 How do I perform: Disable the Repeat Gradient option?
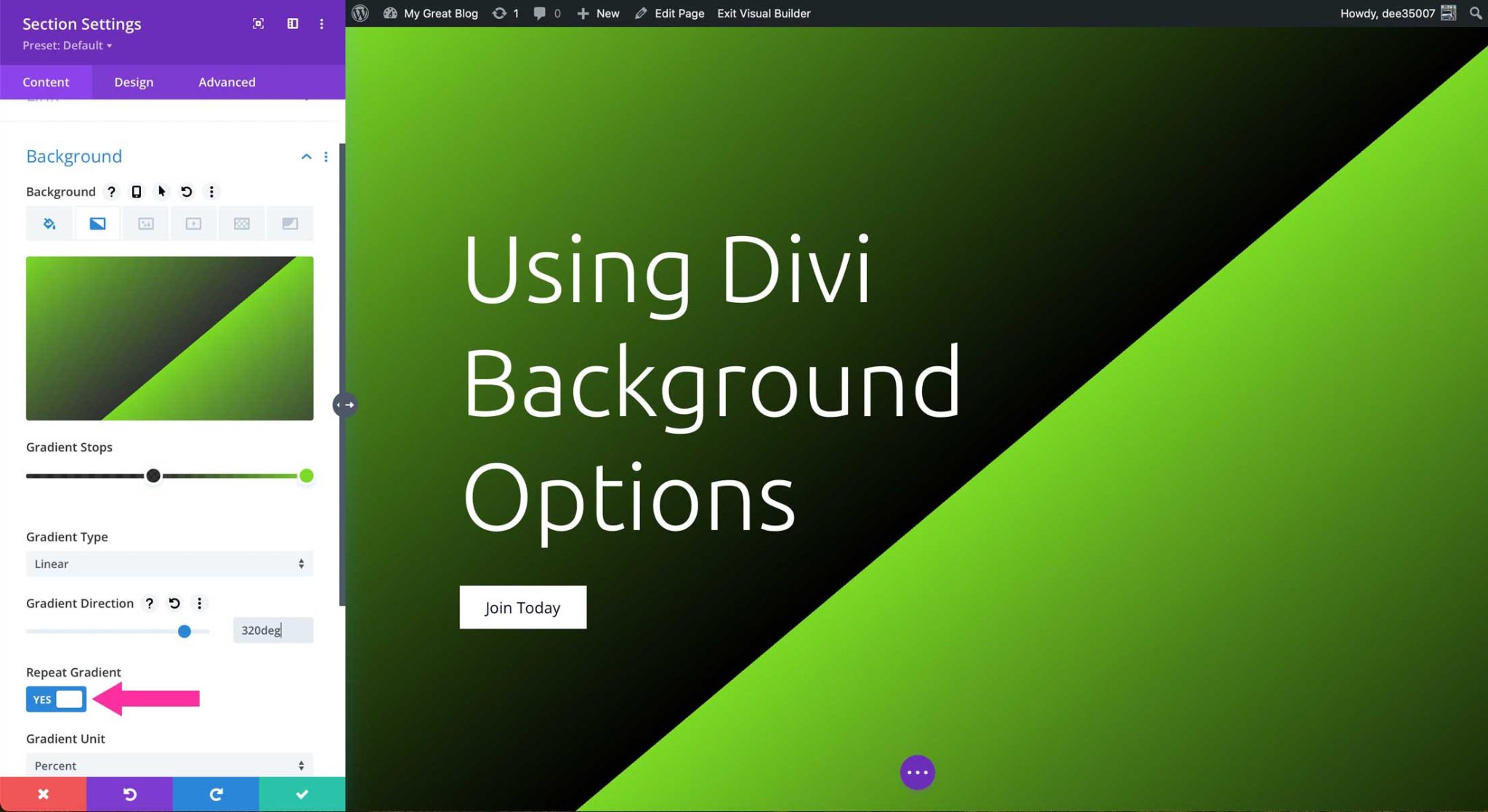coord(56,699)
